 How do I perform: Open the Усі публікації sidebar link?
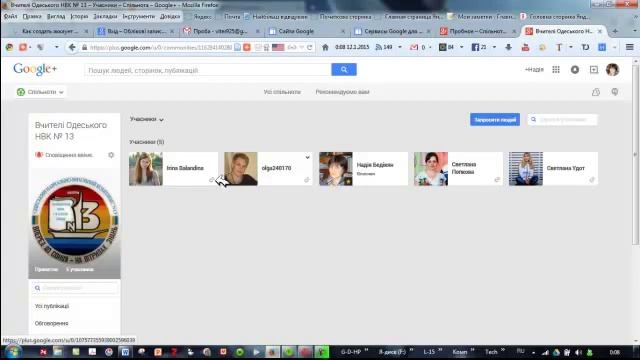[x=52, y=306]
